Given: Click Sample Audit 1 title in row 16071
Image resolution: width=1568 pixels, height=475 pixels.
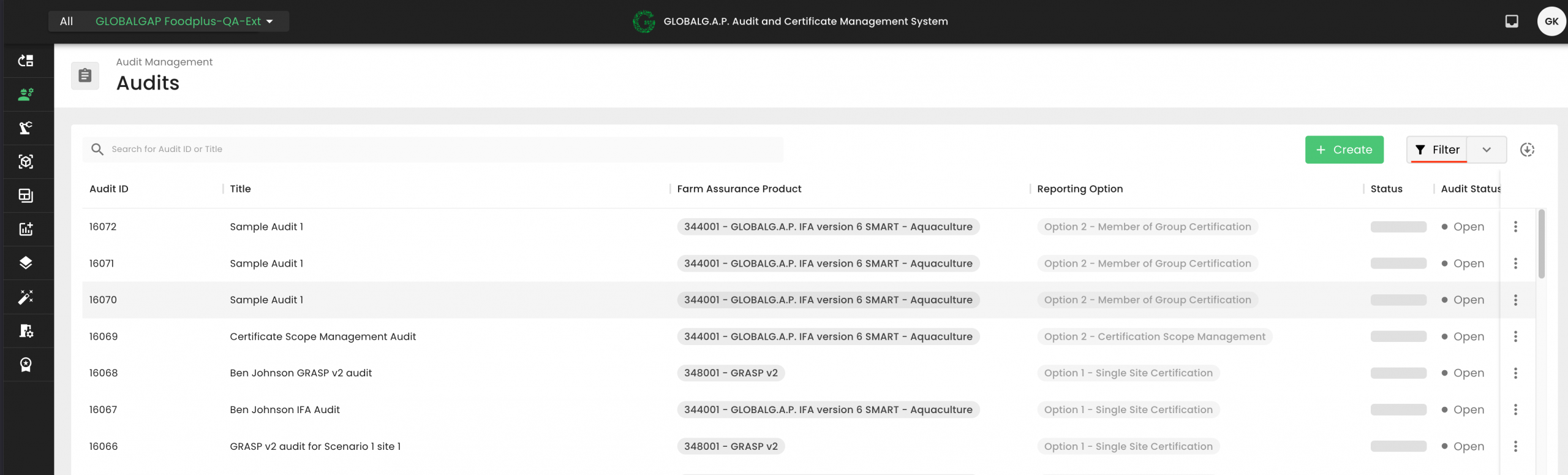Looking at the screenshot, I should tap(266, 264).
